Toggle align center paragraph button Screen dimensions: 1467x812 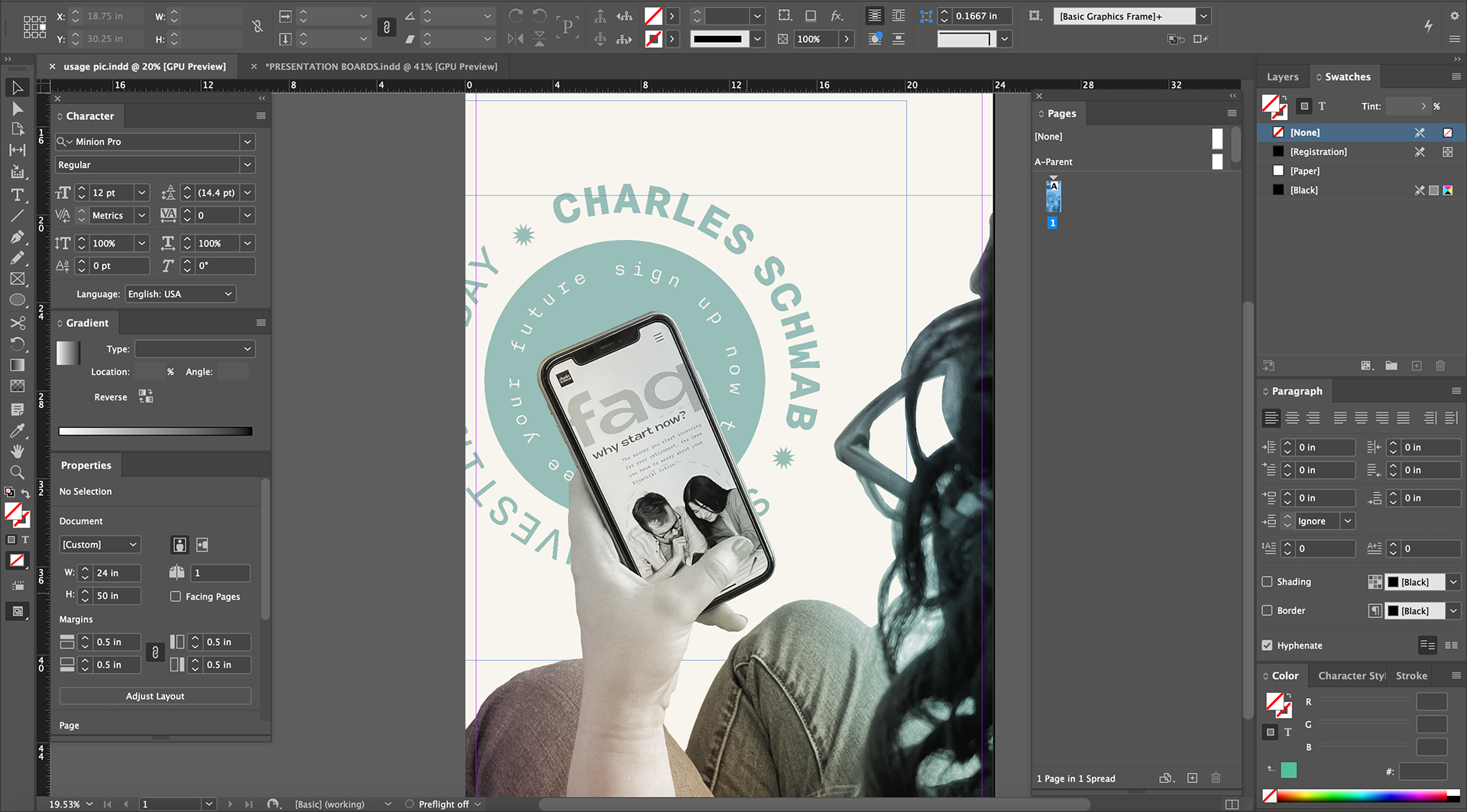tap(1292, 418)
